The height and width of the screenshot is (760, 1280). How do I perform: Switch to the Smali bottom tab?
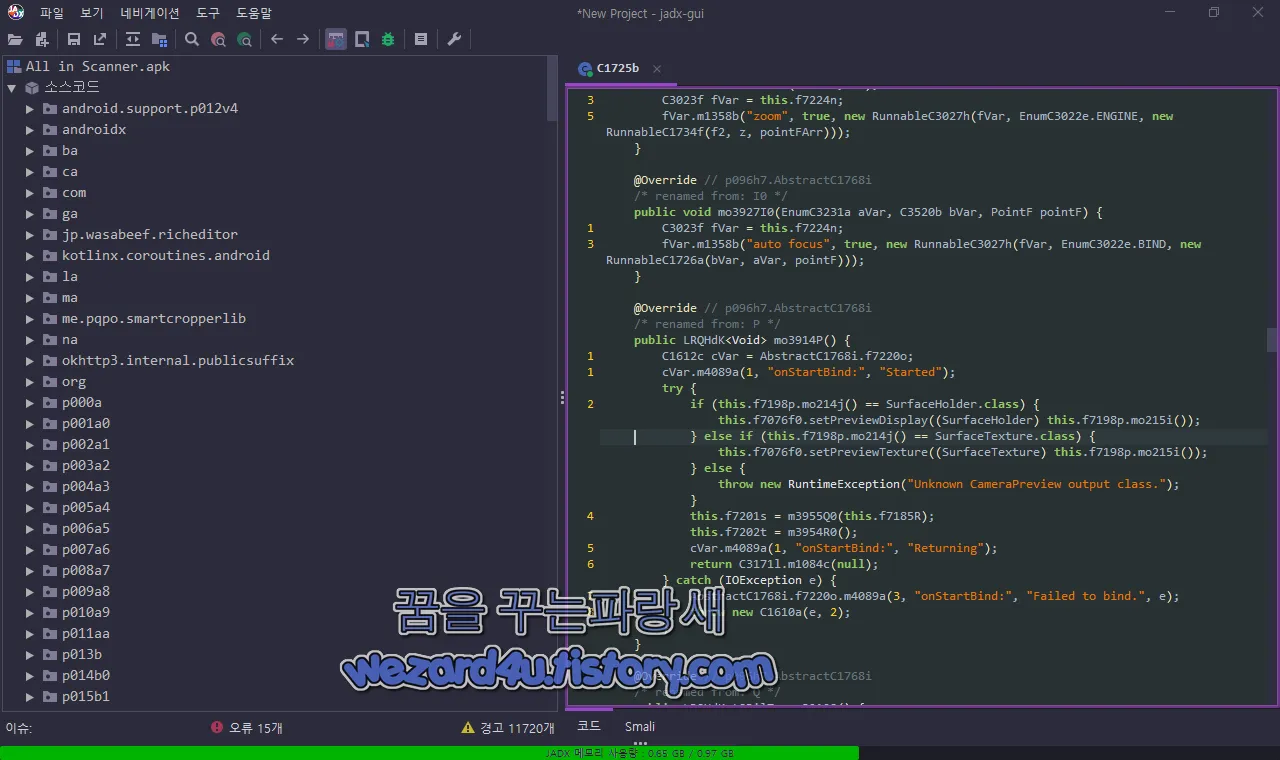[x=640, y=726]
